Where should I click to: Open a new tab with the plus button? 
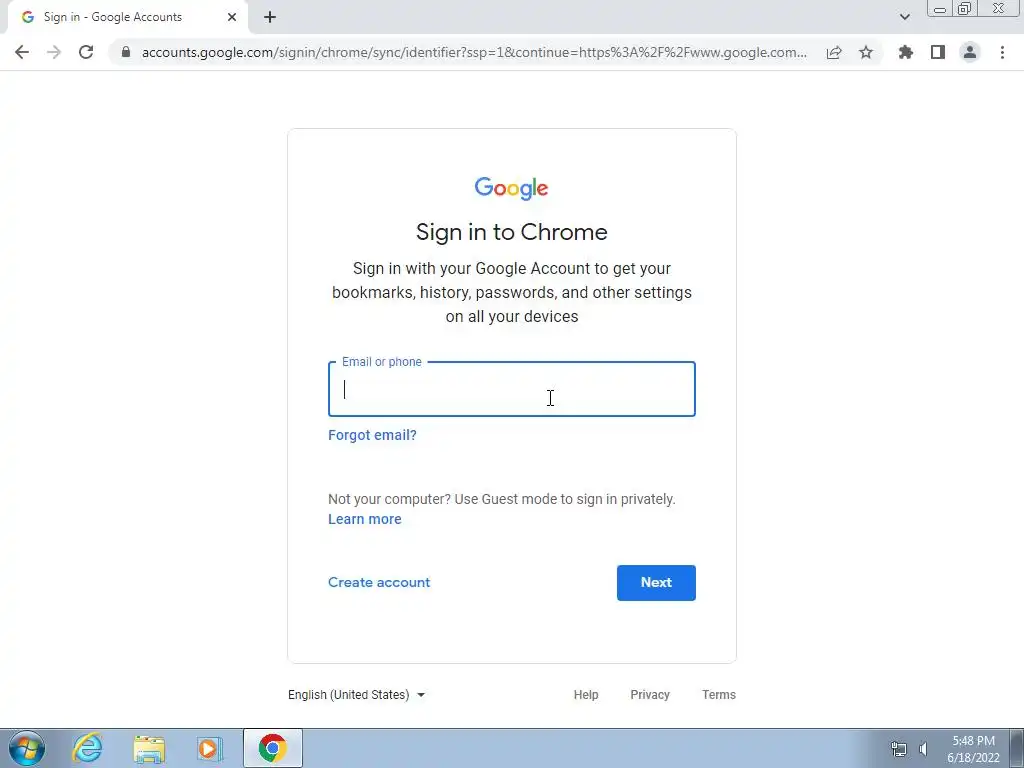pos(270,17)
